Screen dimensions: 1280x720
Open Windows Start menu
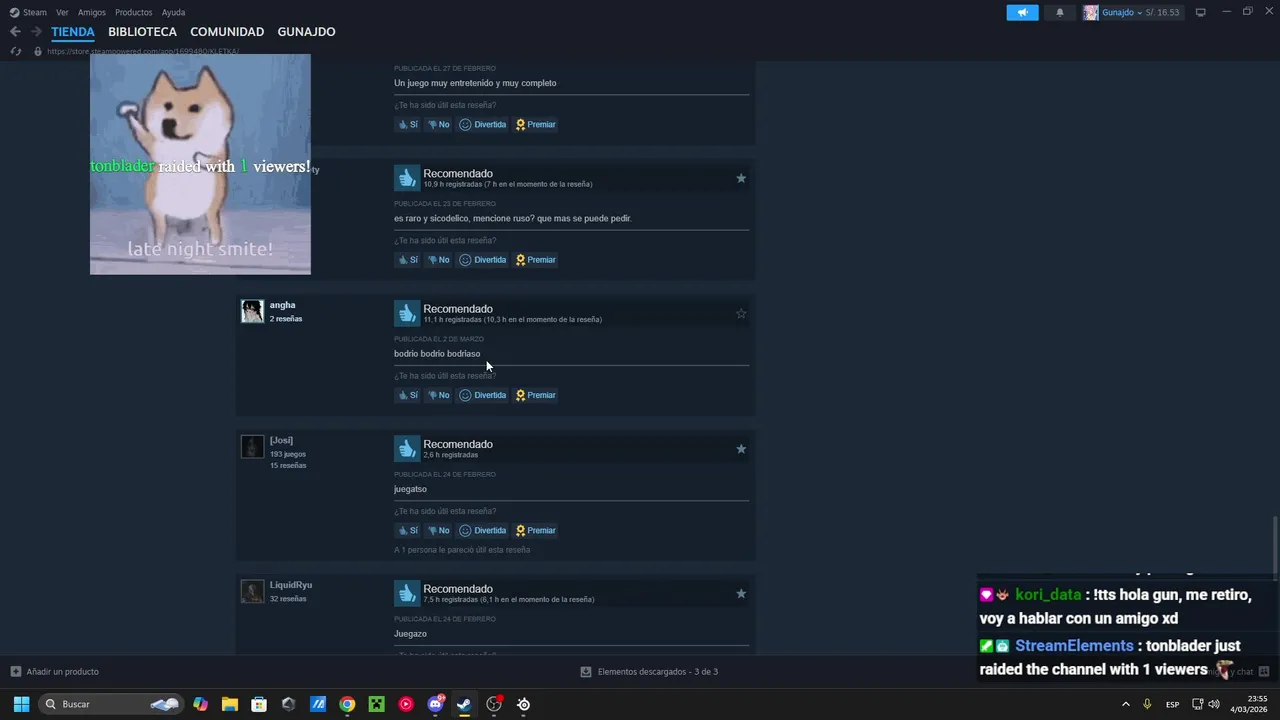click(21, 704)
